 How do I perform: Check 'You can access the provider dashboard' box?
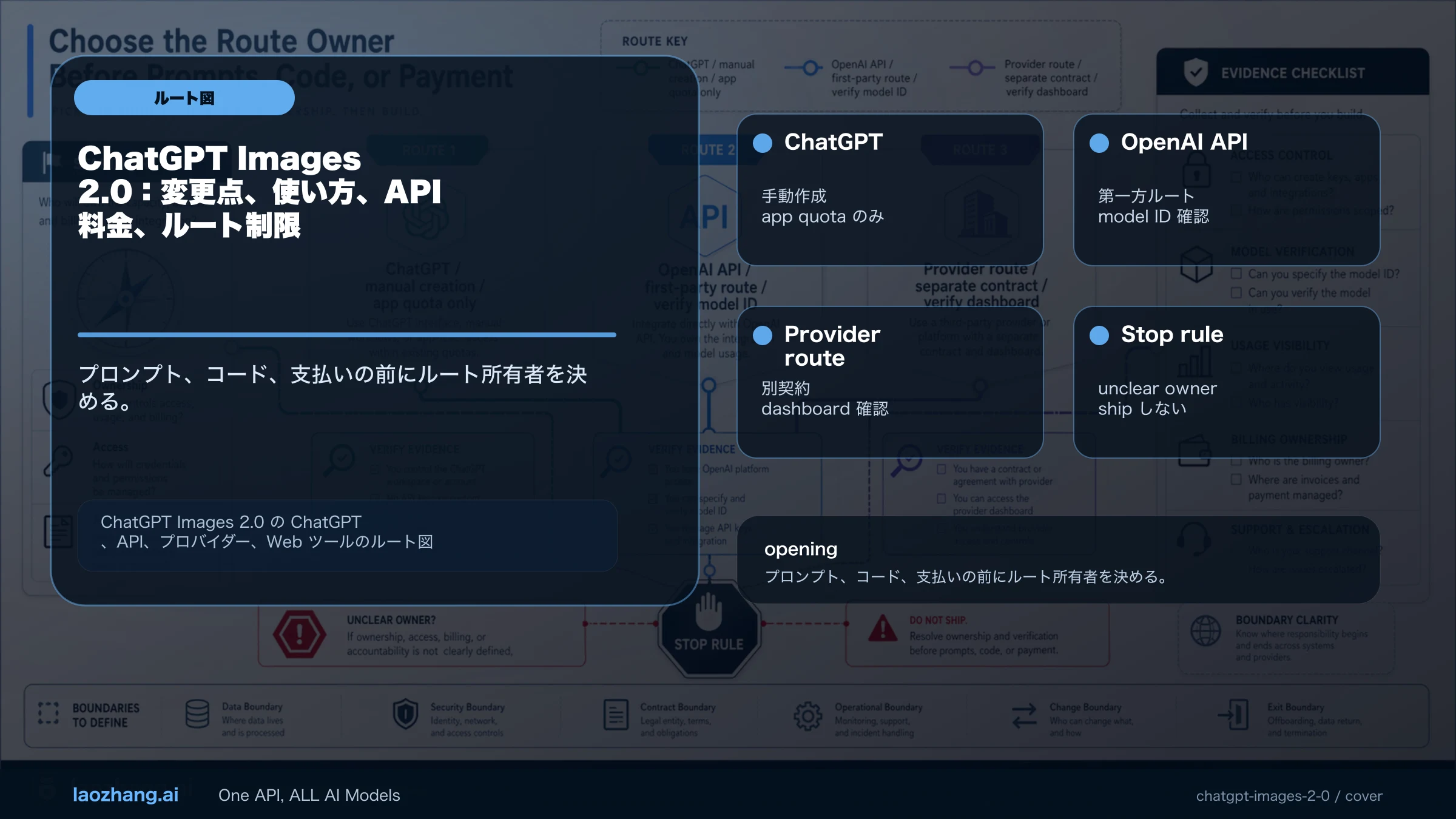point(942,498)
